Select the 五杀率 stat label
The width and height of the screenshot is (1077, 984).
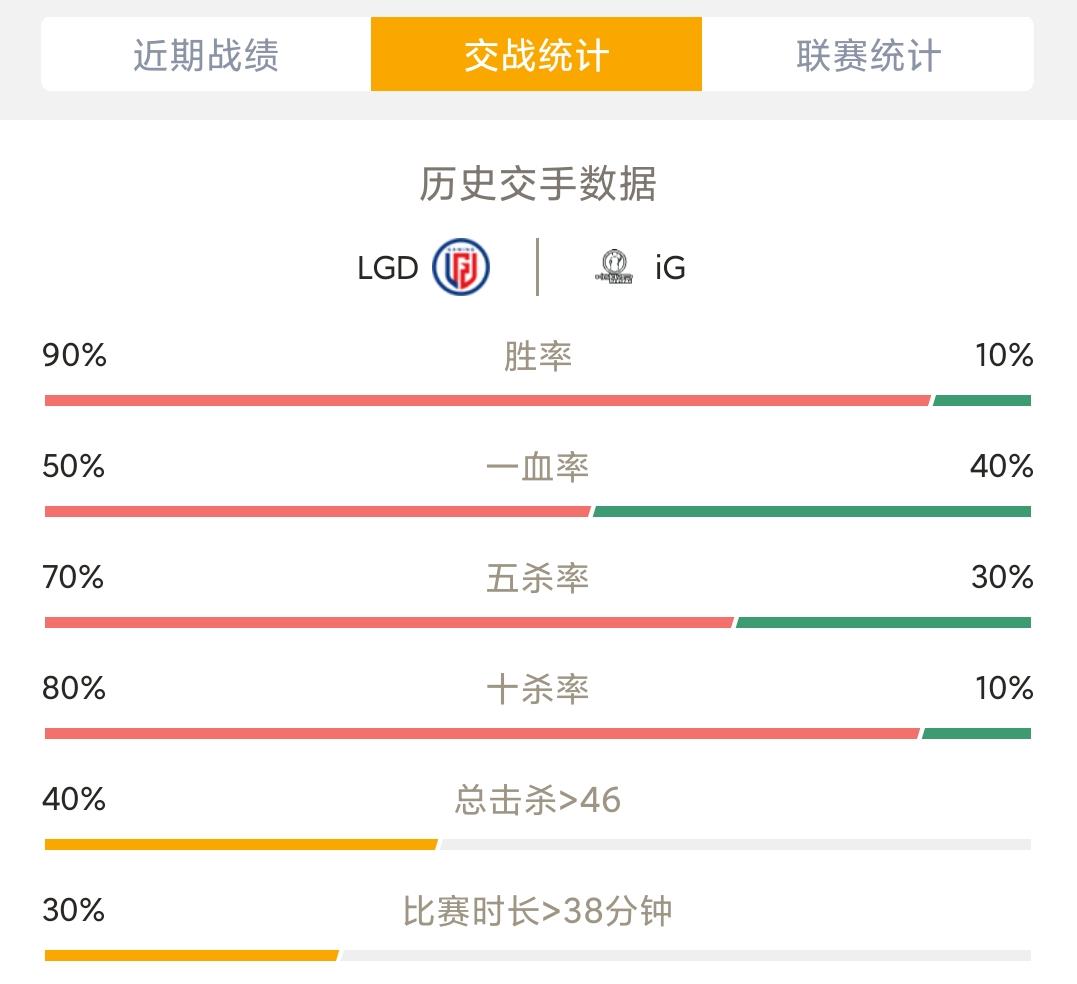[x=538, y=578]
